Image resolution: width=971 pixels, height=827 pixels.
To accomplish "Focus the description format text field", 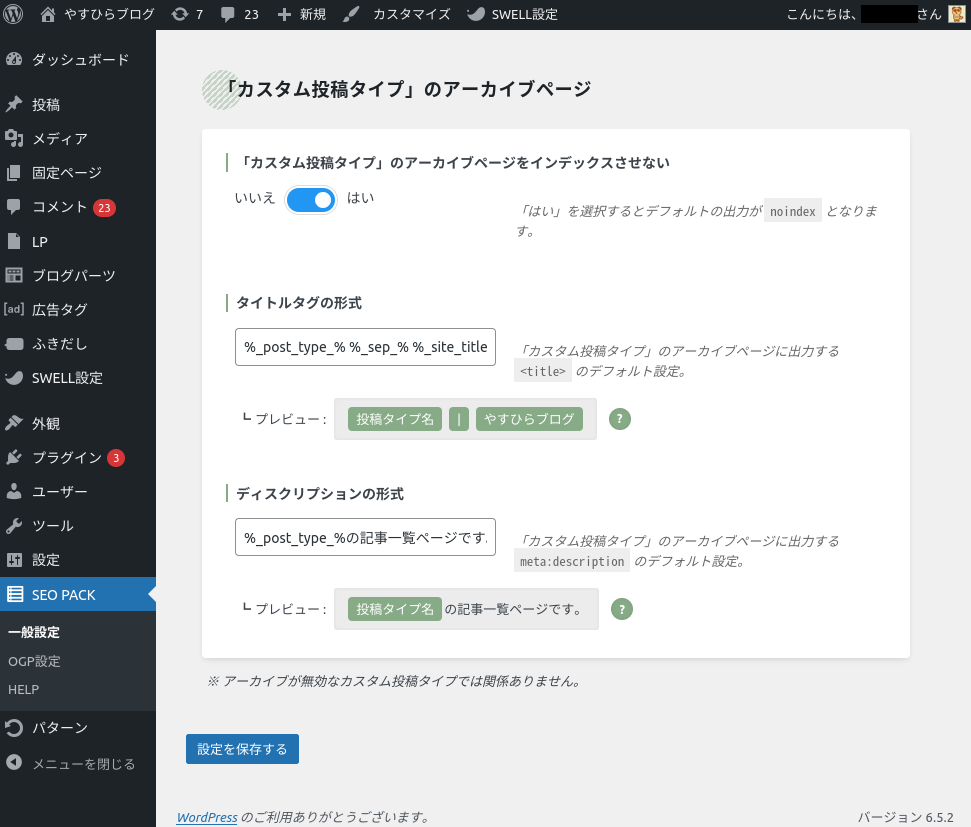I will 365,537.
